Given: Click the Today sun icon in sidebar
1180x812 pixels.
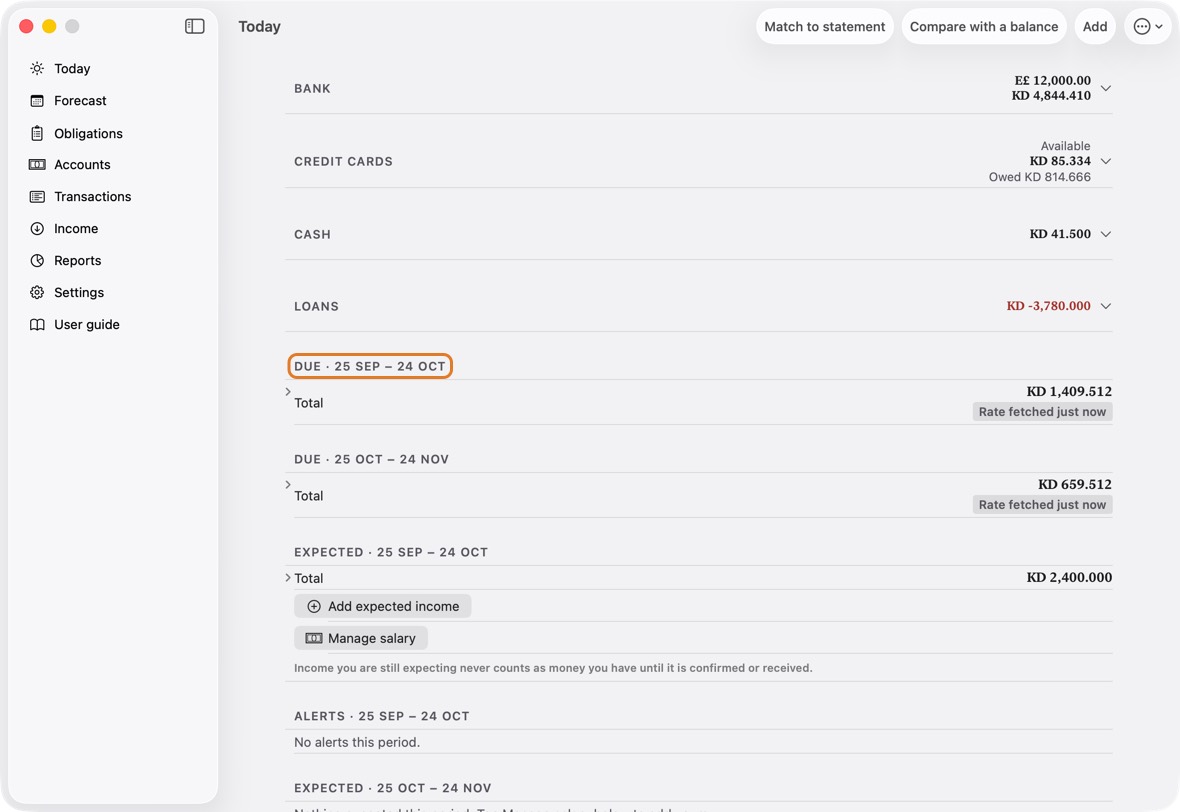Looking at the screenshot, I should point(37,68).
